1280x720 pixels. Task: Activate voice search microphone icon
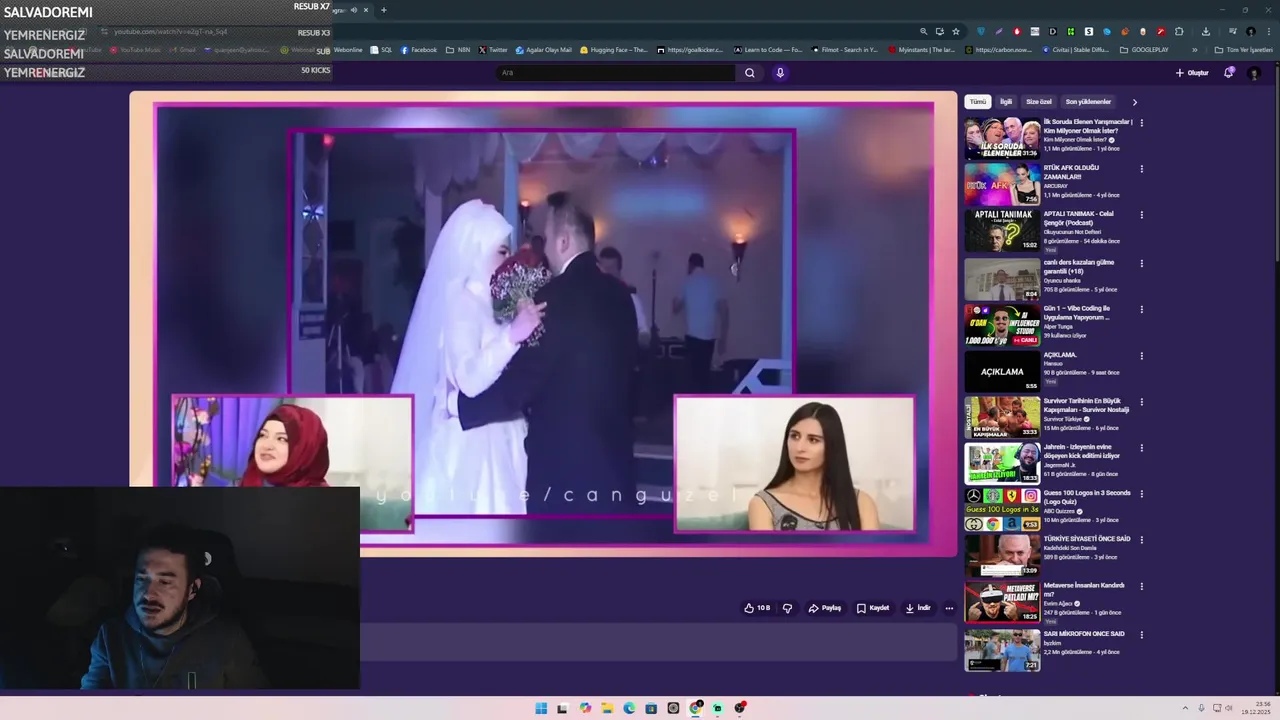tap(780, 73)
